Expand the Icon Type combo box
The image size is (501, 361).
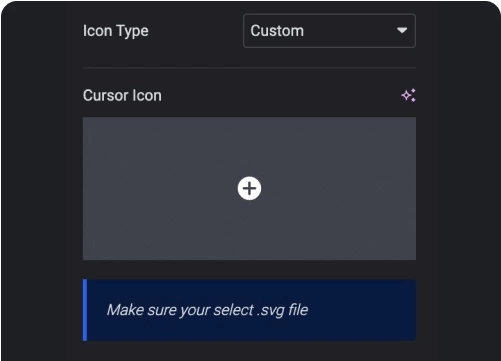click(329, 31)
